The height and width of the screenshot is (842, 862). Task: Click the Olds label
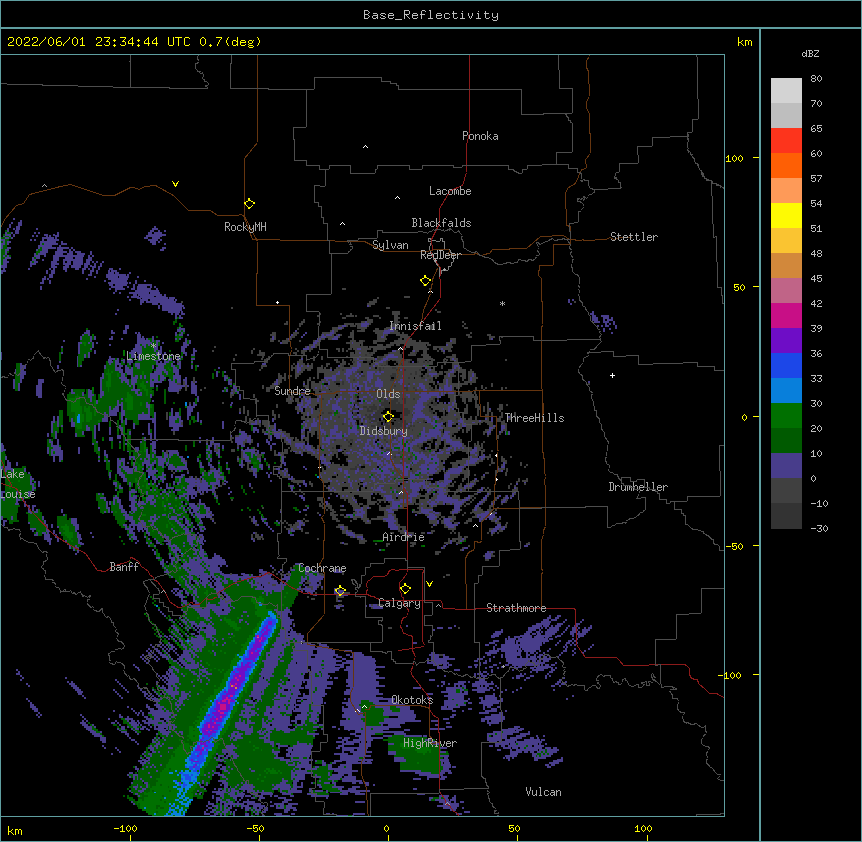point(388,394)
